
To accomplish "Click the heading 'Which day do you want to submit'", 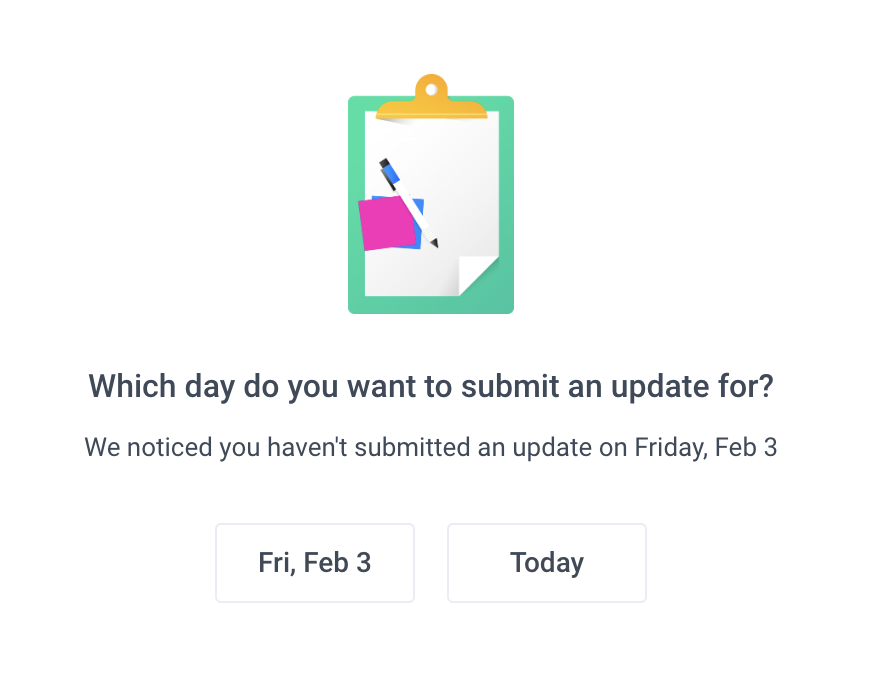I will [431, 386].
